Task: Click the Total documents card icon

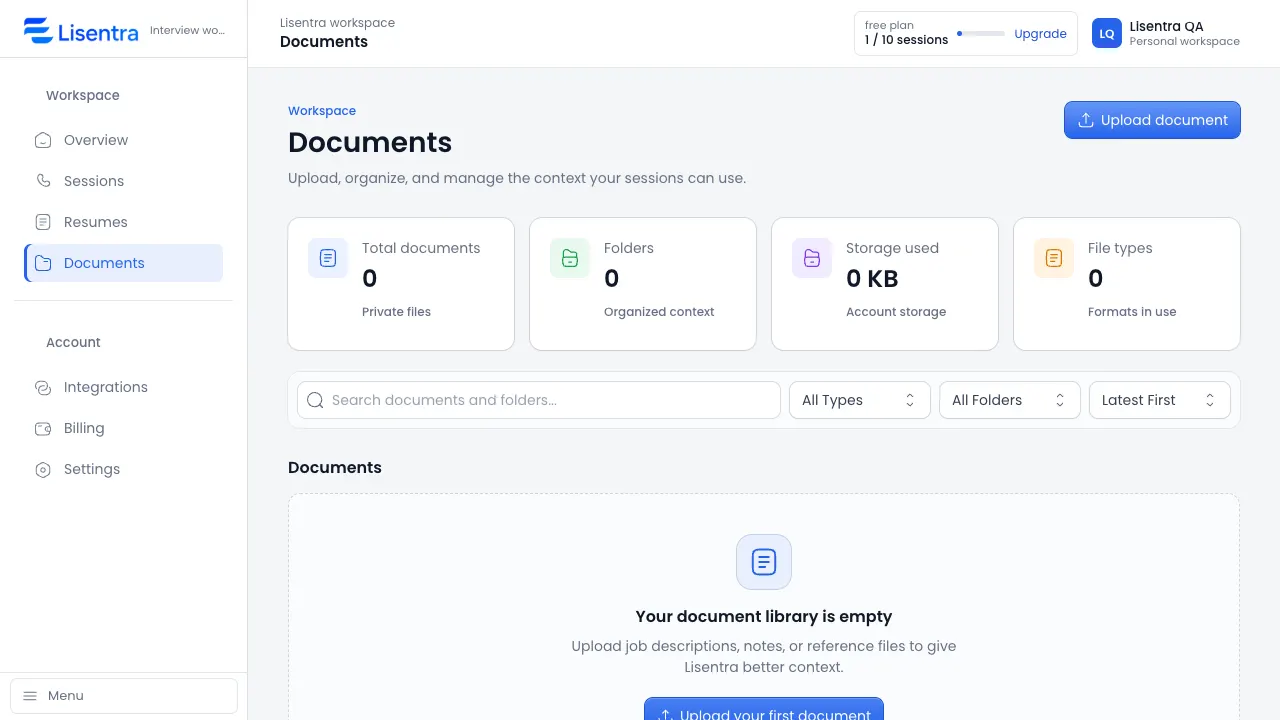Action: pos(328,258)
